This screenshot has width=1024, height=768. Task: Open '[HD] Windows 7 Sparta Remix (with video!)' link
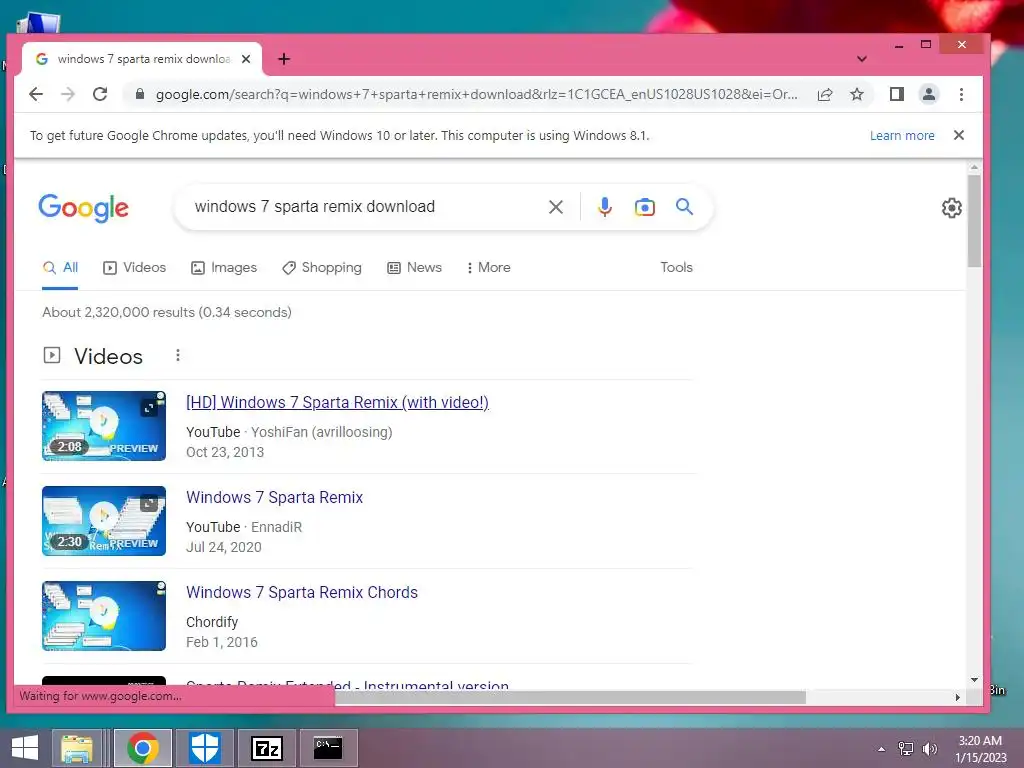[337, 402]
